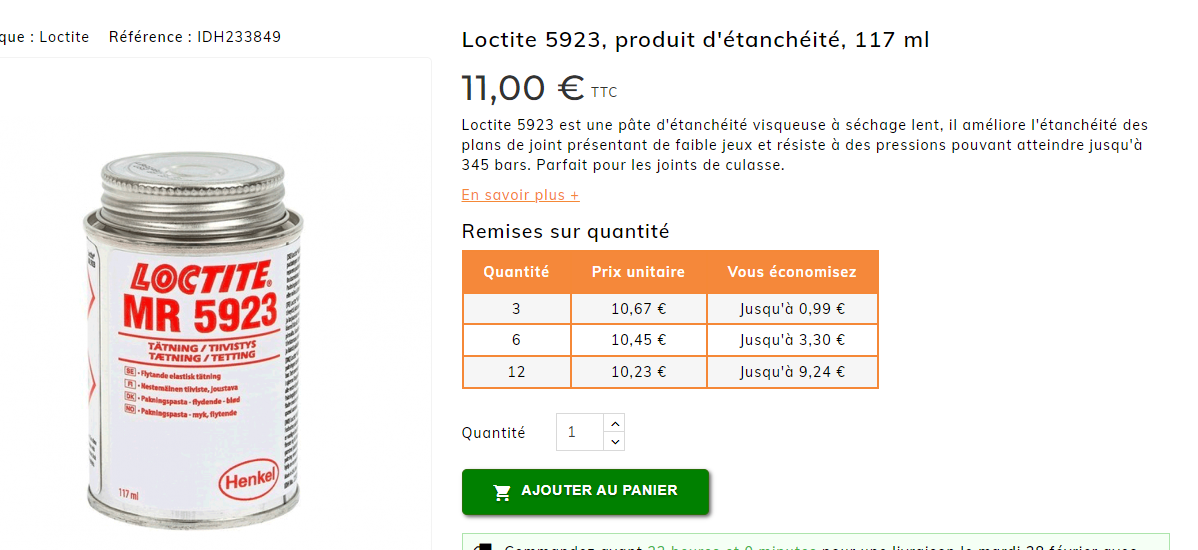Click the 11,00 € main price
The image size is (1198, 550).
[523, 88]
